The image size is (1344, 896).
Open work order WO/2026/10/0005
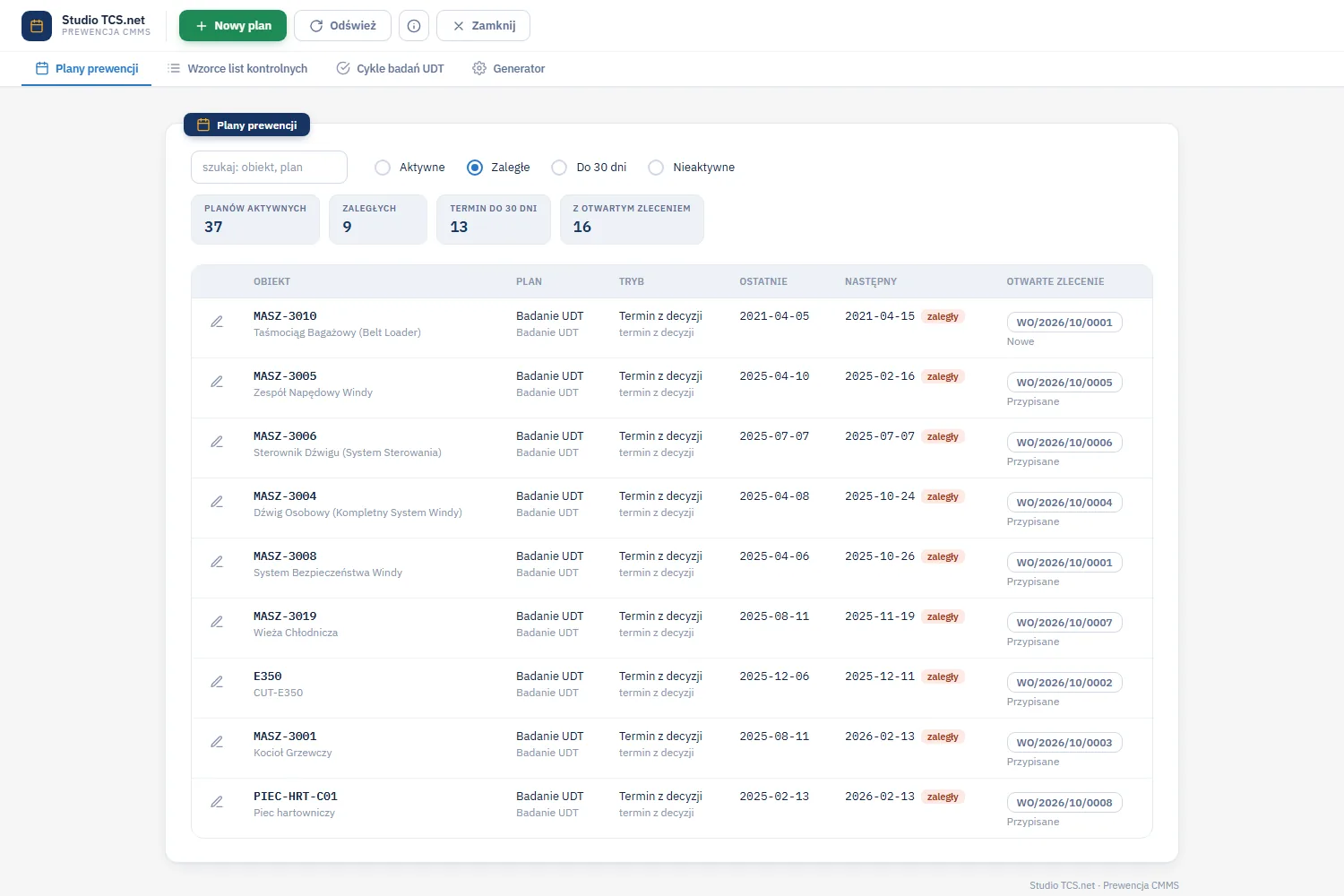(1064, 383)
